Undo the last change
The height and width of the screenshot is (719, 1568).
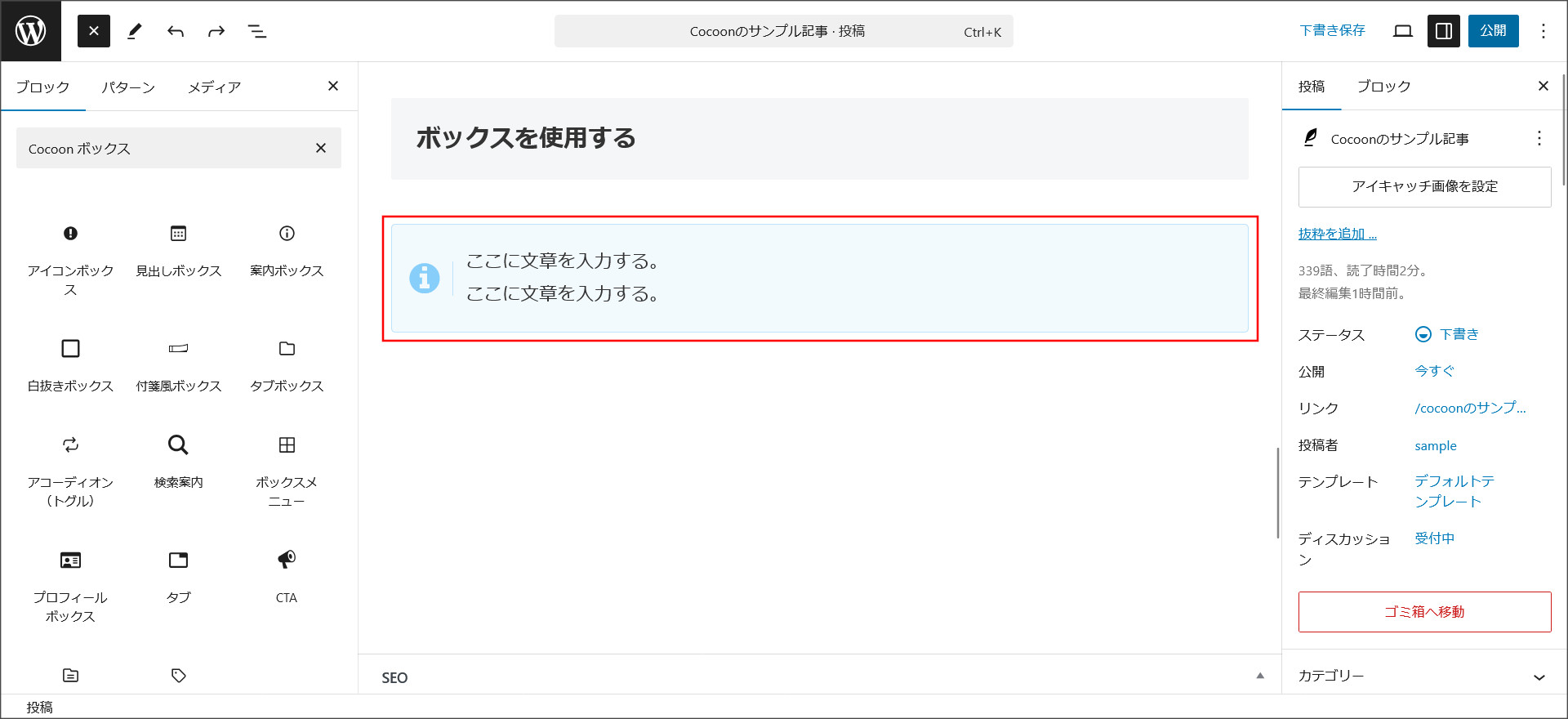pyautogui.click(x=176, y=31)
